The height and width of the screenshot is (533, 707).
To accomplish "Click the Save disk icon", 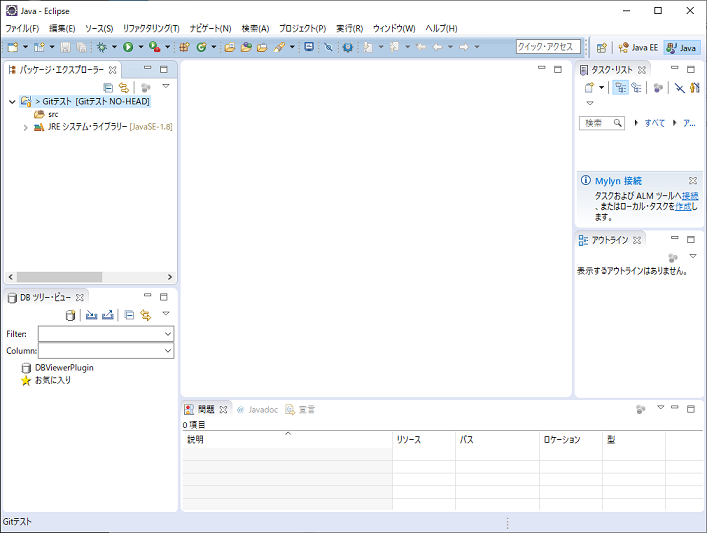I will coord(65,47).
